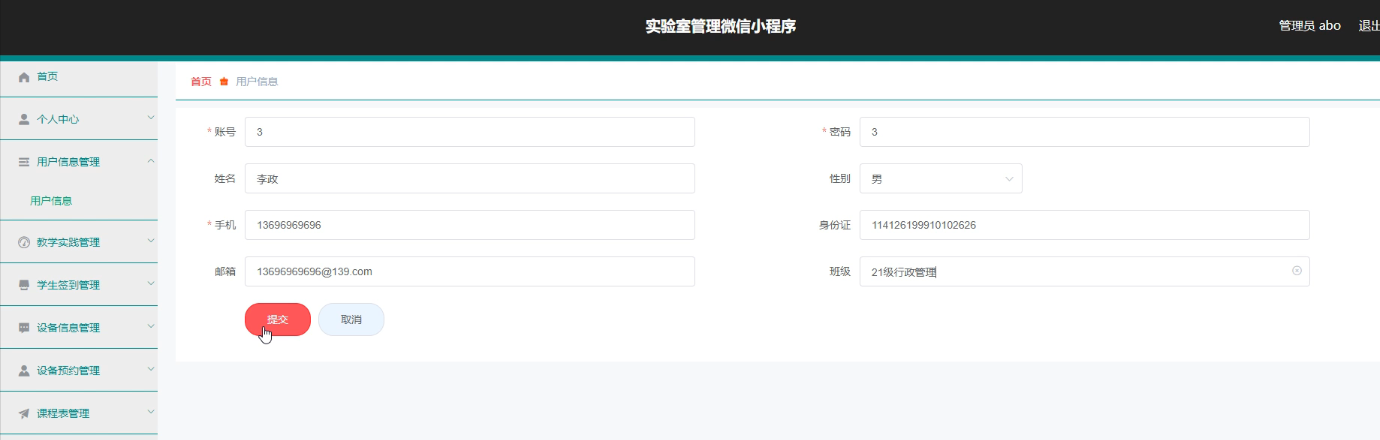Open the 学生签到管理 sidebar menu
The height and width of the screenshot is (440, 1380).
[x=79, y=285]
